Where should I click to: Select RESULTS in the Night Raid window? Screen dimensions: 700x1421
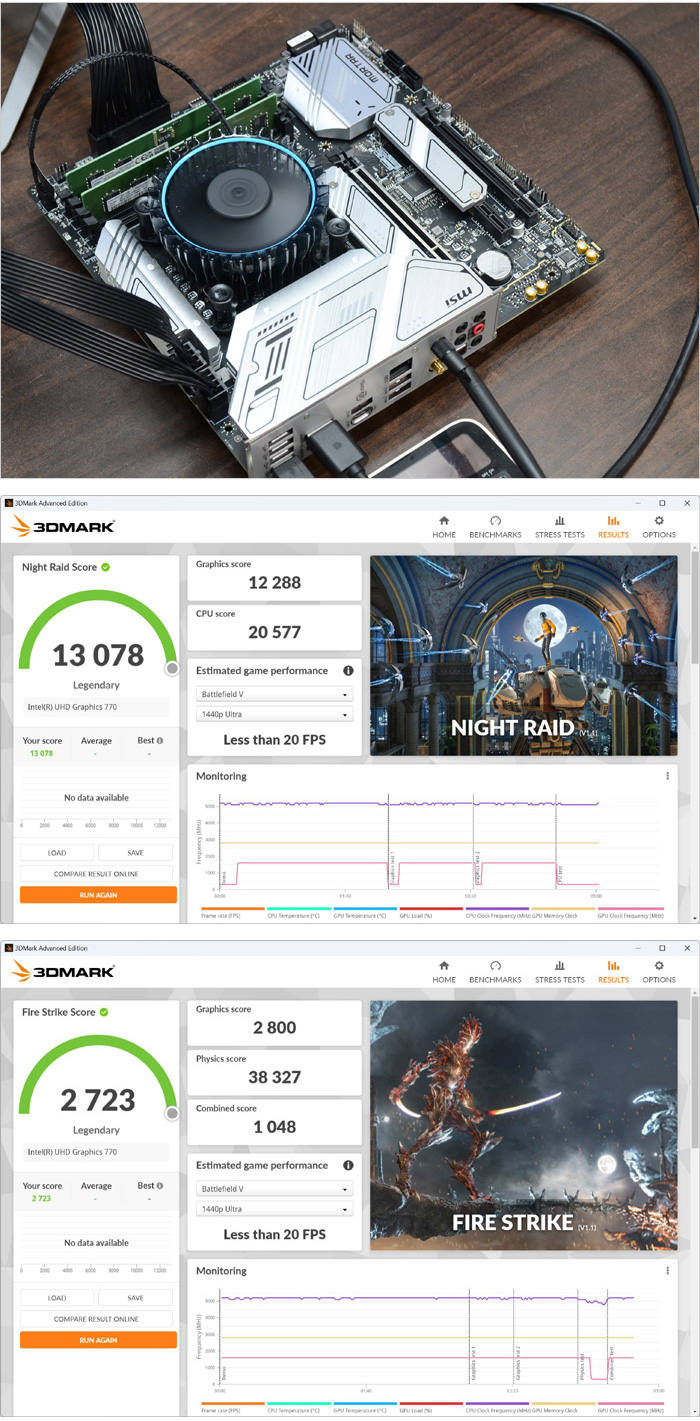click(x=613, y=526)
